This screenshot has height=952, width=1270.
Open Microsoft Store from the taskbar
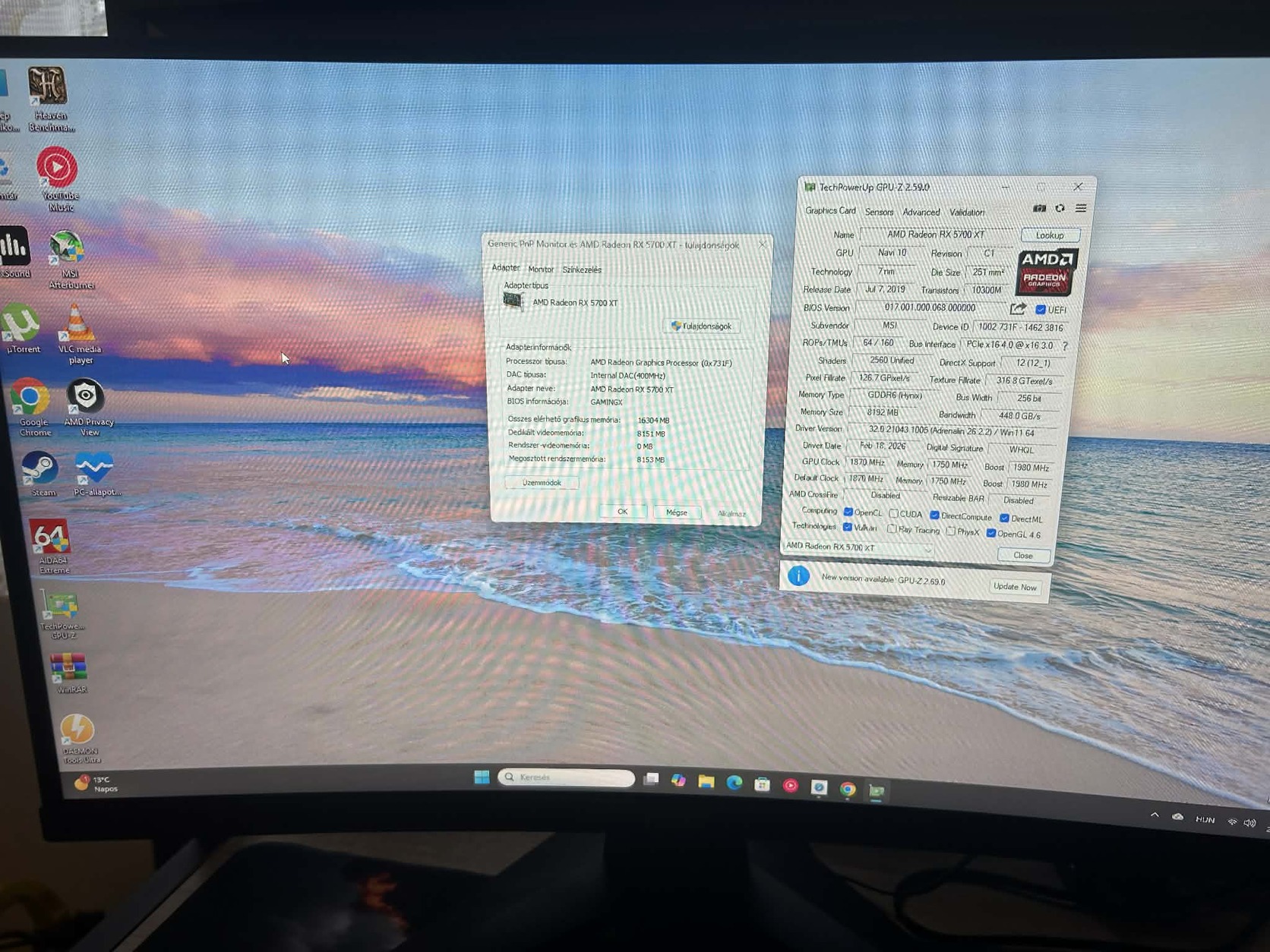click(762, 784)
